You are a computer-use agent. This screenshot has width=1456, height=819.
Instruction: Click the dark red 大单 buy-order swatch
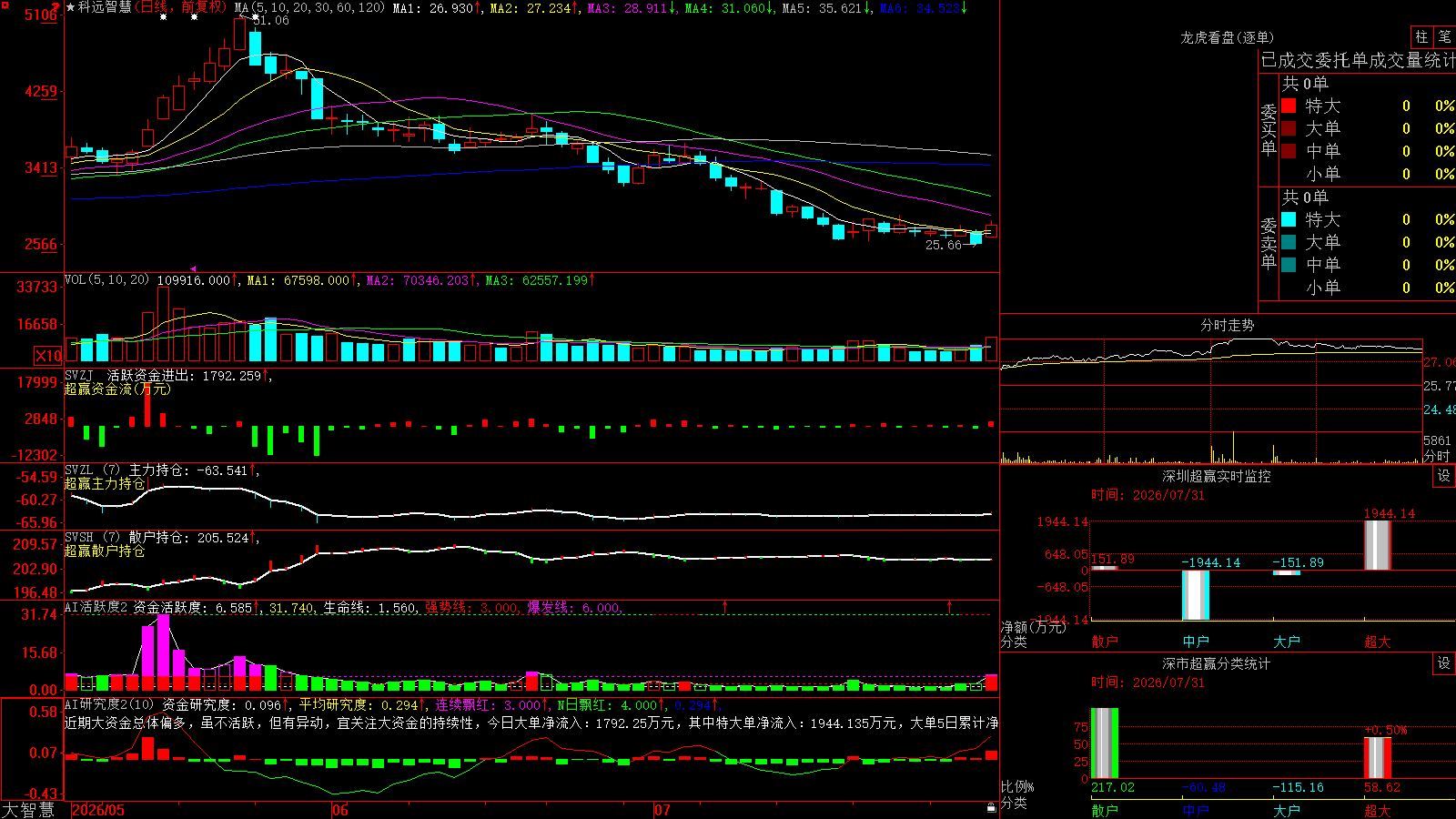point(1289,128)
